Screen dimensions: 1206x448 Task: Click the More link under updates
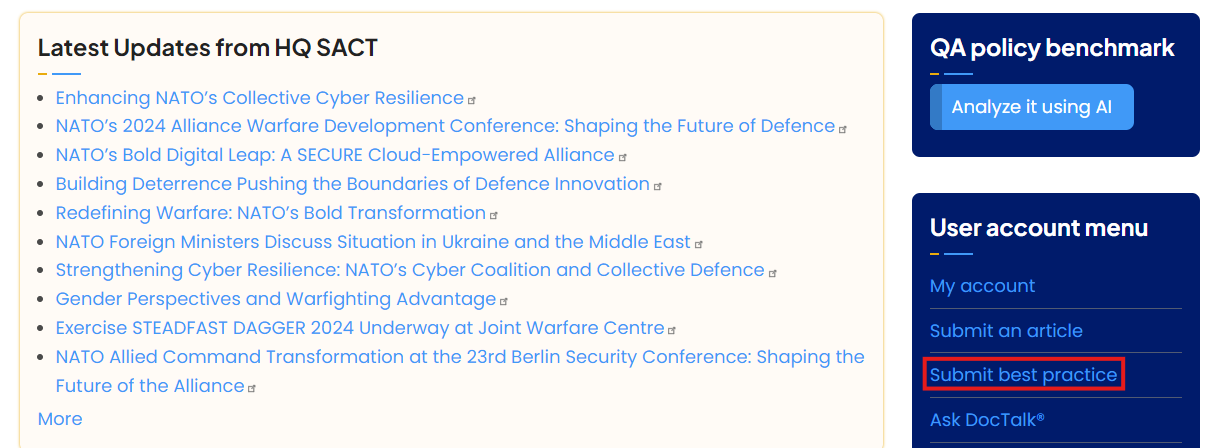(60, 419)
